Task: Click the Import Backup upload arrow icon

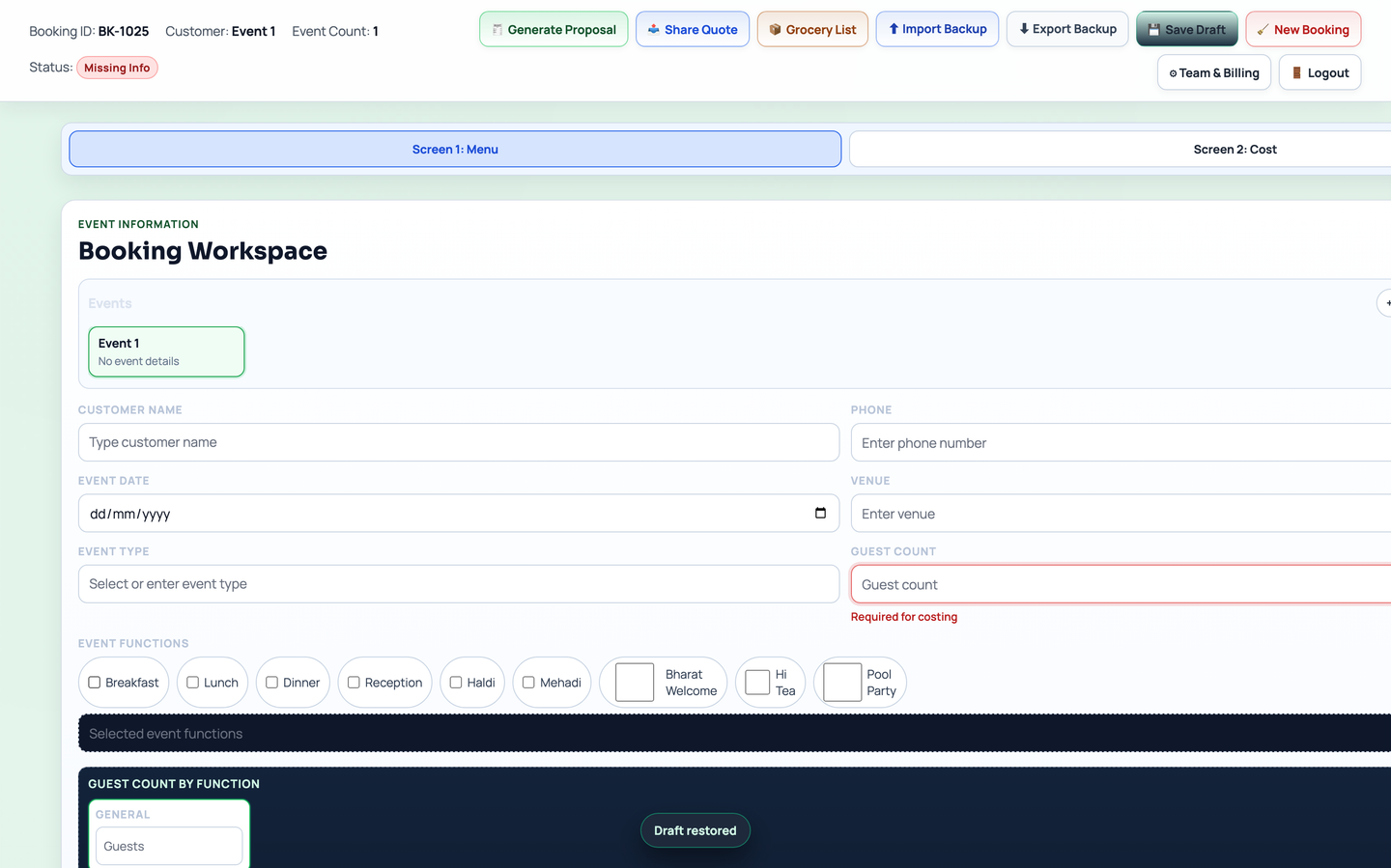Action: click(x=894, y=29)
